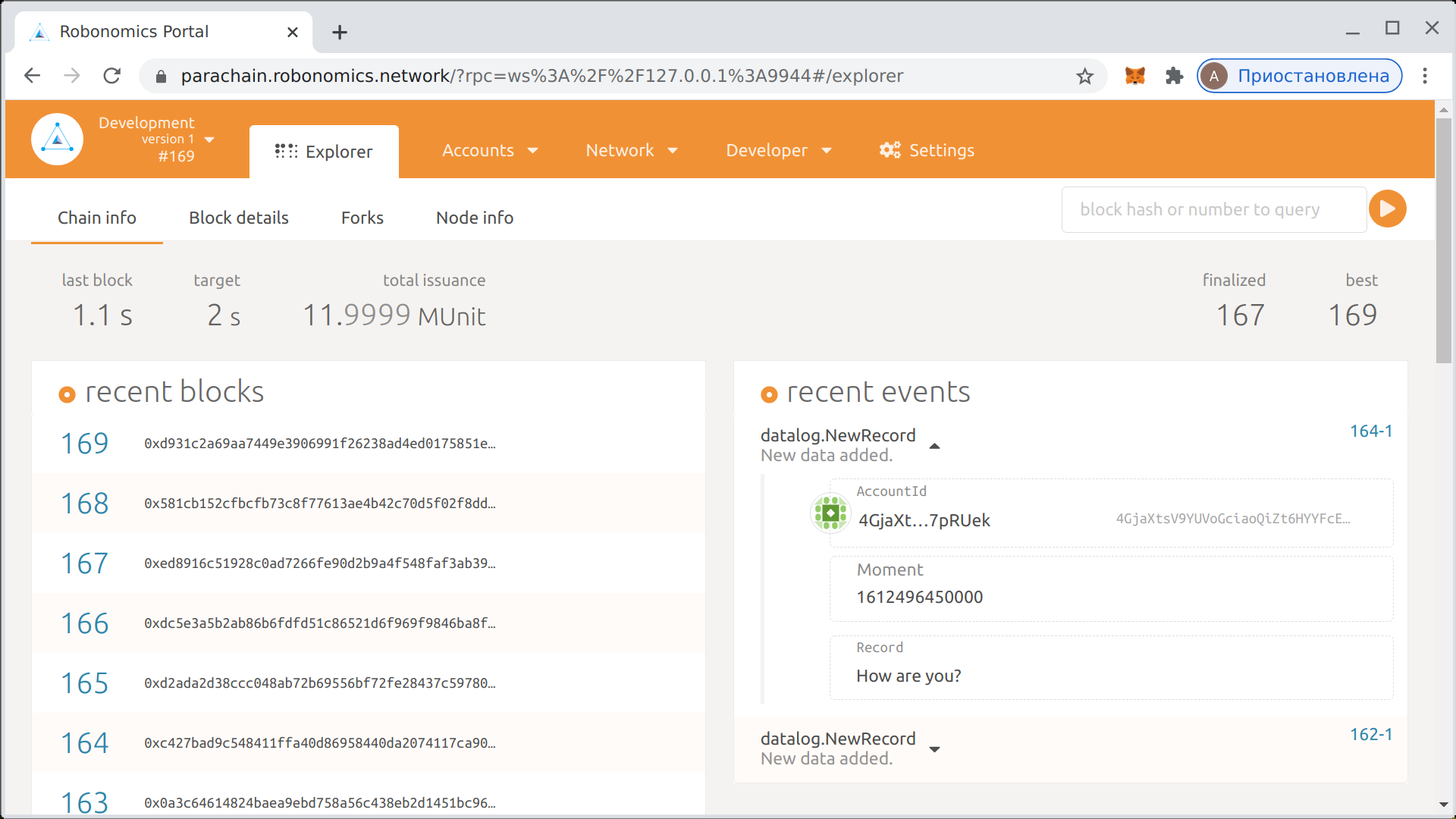Reload the Robonomics Portal page
This screenshot has width=1456, height=819.
click(112, 76)
